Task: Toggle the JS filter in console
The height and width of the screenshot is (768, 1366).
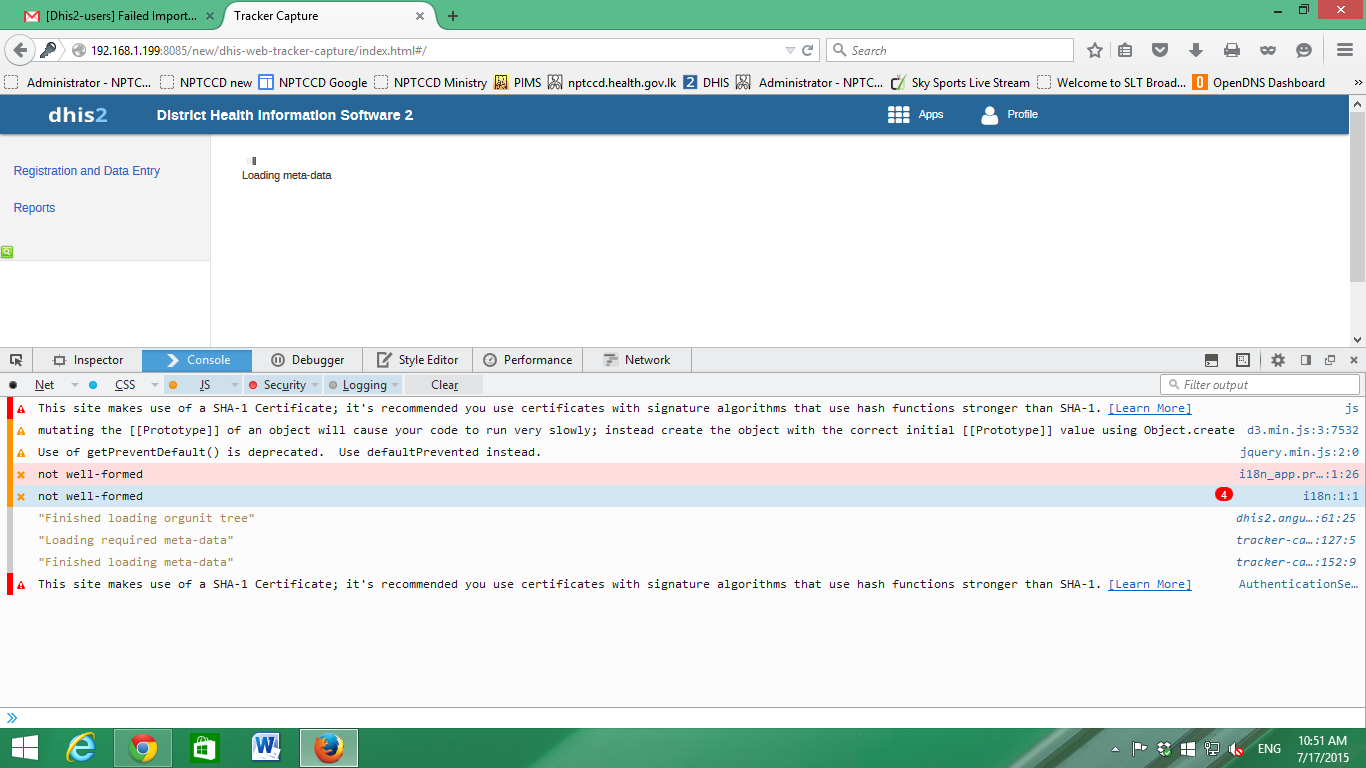Action: click(x=204, y=385)
